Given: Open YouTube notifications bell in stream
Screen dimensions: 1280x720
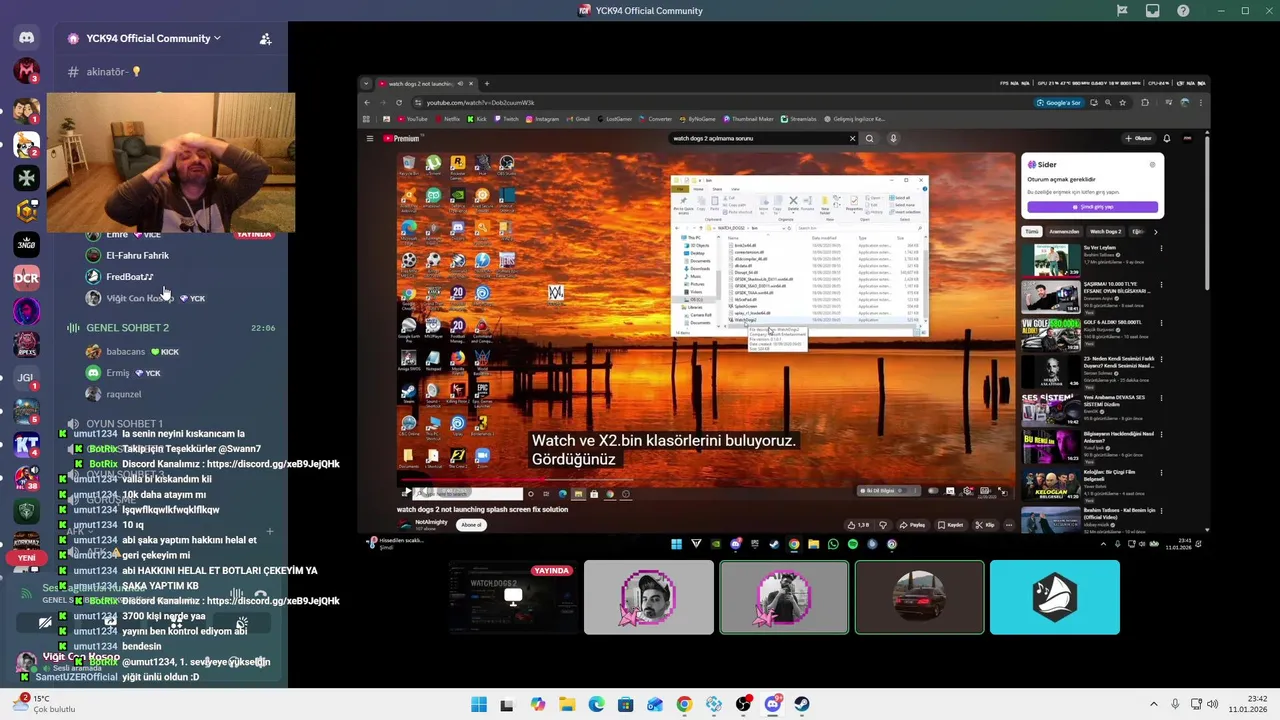Looking at the screenshot, I should click(x=1167, y=139).
